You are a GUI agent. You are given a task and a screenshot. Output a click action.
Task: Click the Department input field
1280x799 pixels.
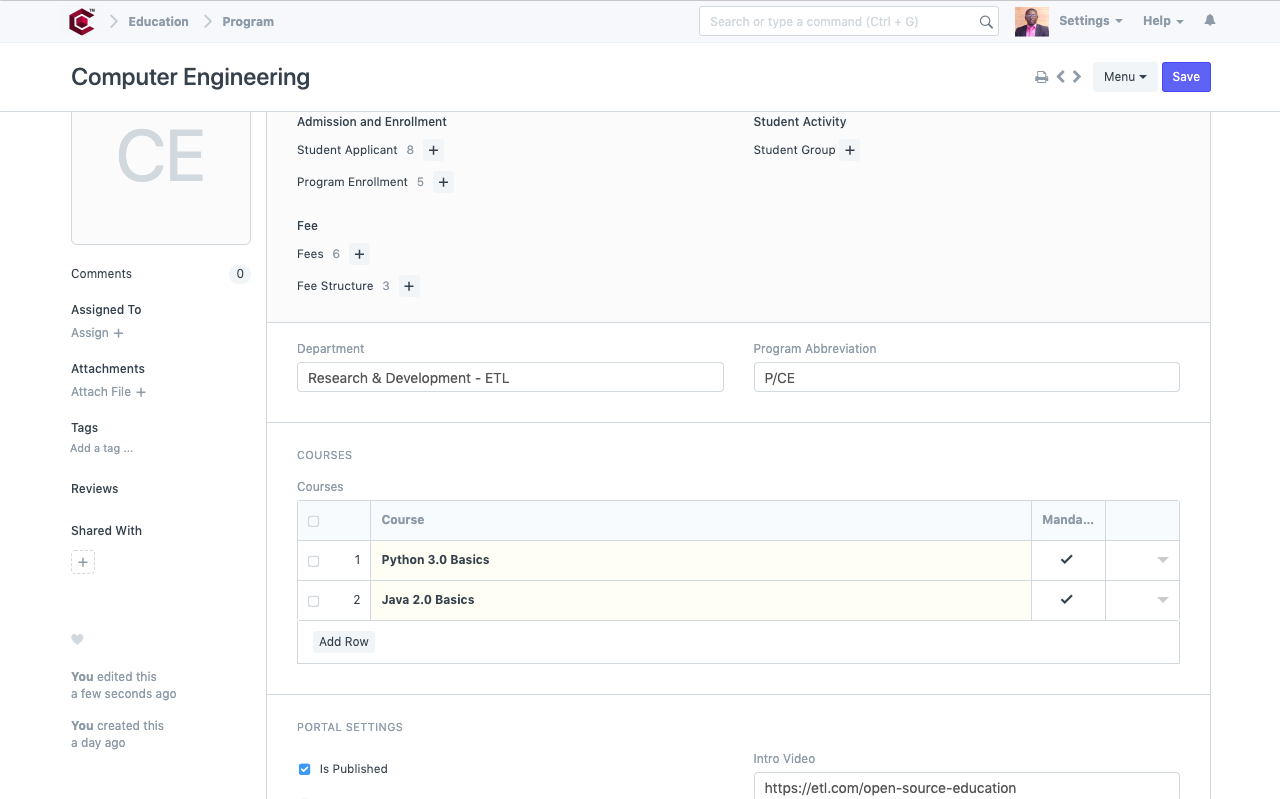pos(510,378)
